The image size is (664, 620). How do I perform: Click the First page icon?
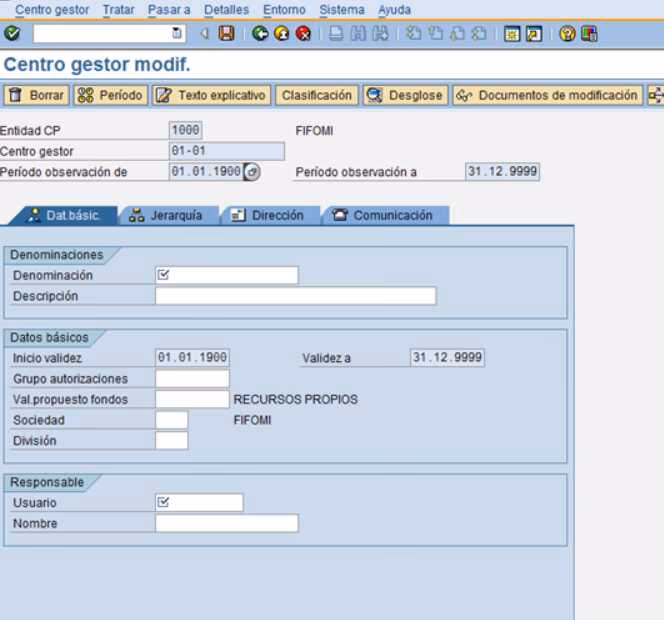(x=413, y=33)
